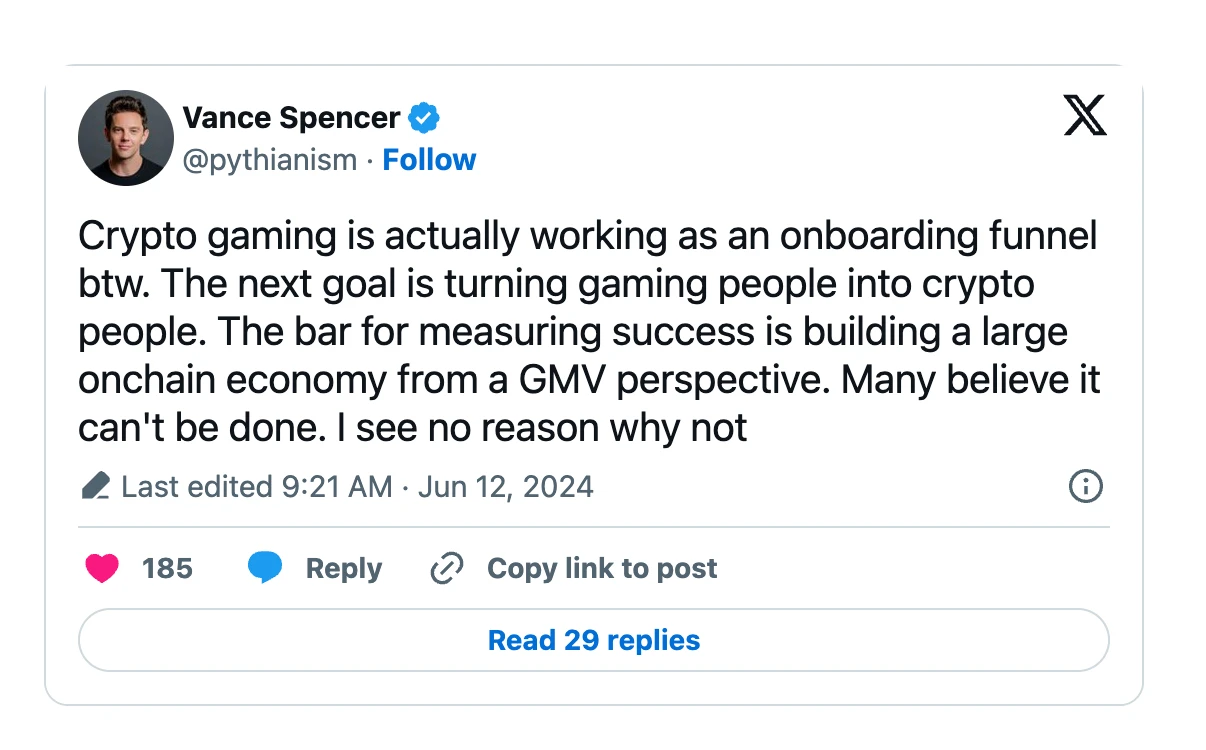Click the @pythianism handle

click(269, 160)
